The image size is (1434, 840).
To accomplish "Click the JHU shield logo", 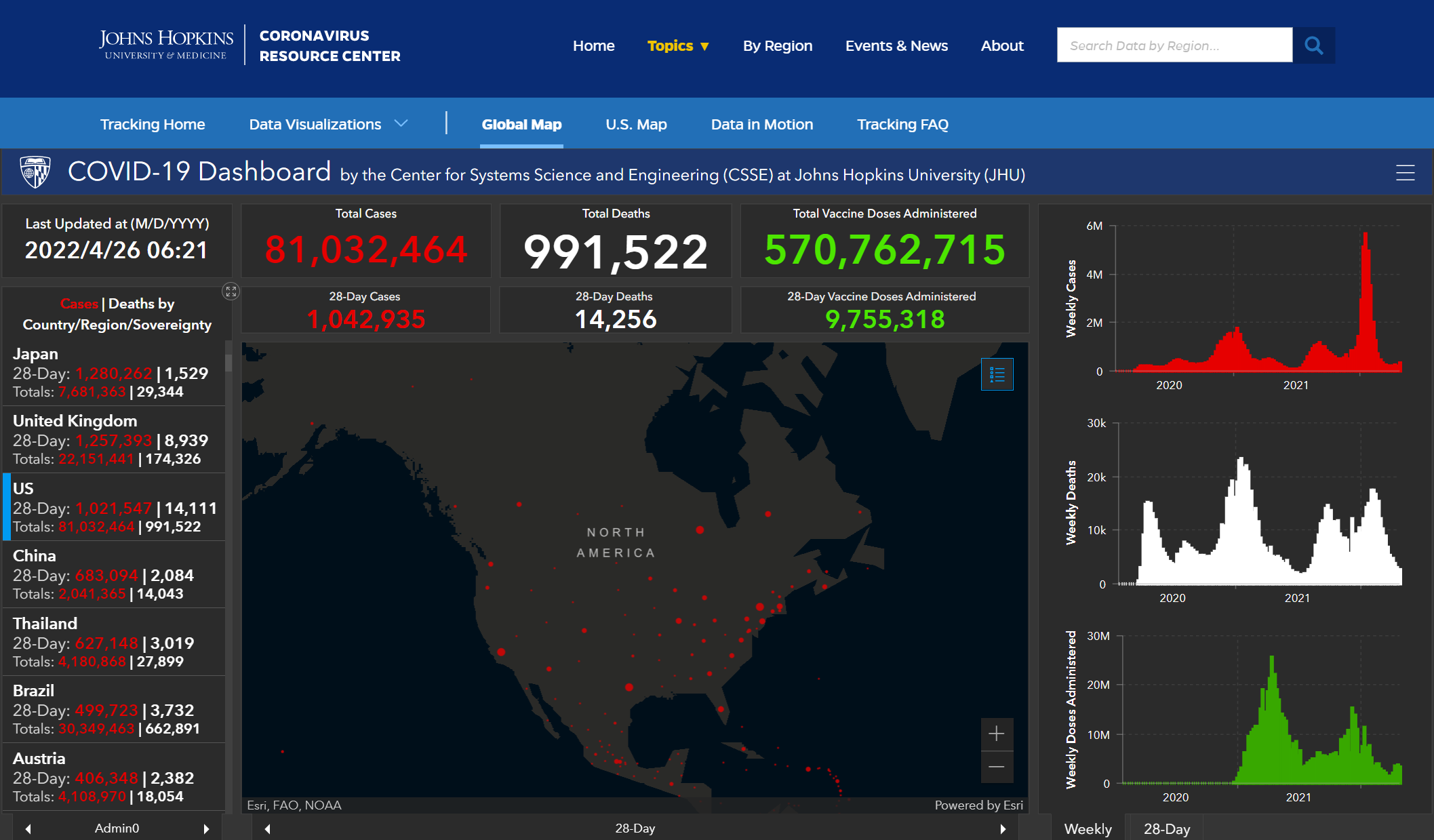I will [35, 172].
